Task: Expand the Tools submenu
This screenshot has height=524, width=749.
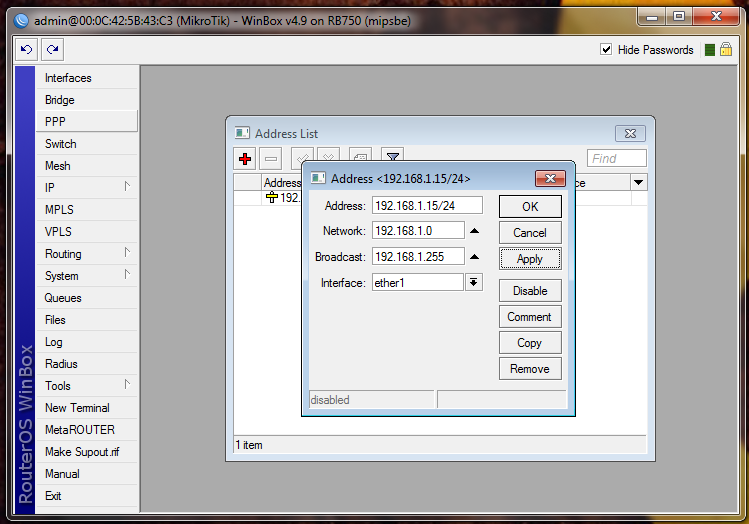Action: click(x=86, y=385)
